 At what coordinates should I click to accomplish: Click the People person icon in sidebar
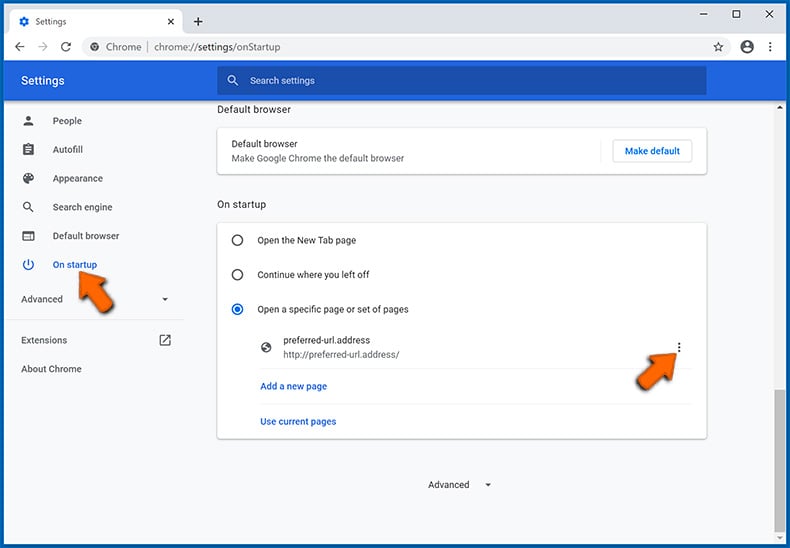pos(29,121)
